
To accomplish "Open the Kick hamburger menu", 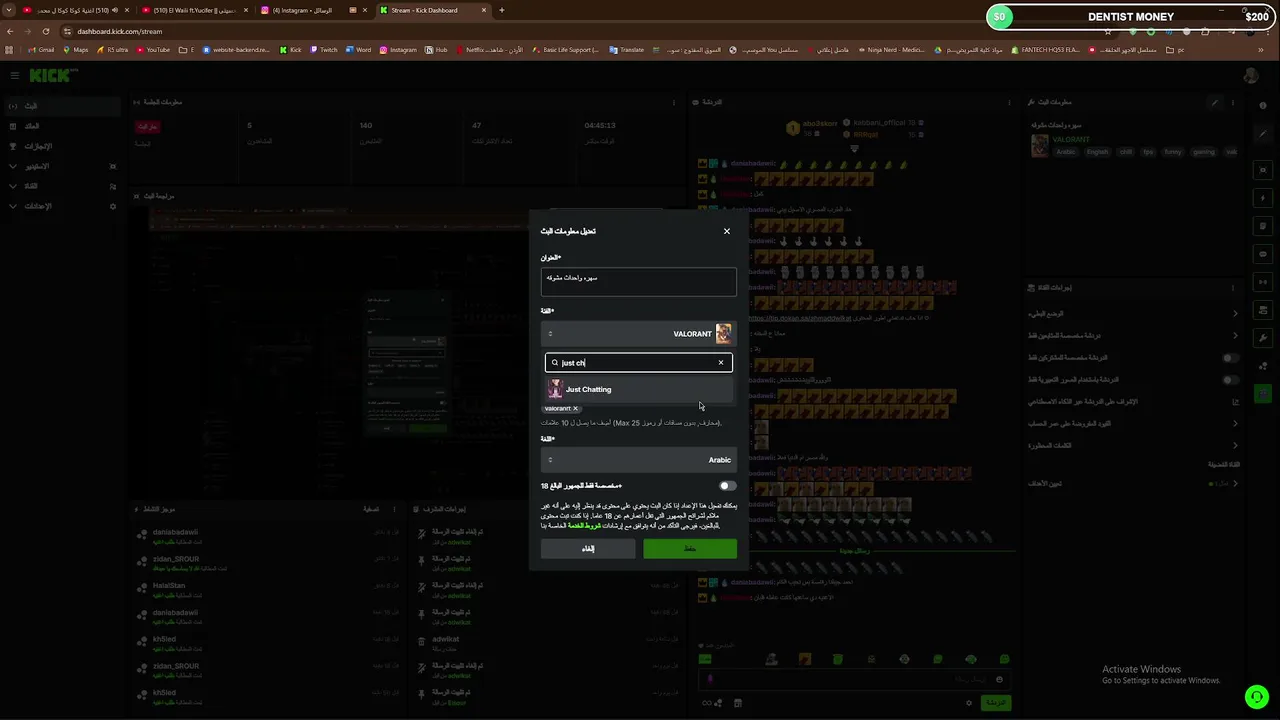I will (14, 76).
